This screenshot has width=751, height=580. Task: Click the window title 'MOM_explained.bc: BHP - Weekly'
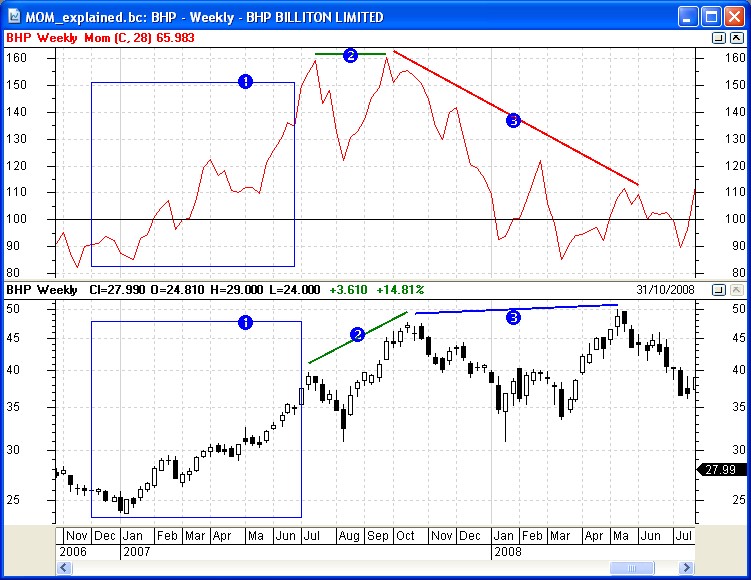click(129, 17)
